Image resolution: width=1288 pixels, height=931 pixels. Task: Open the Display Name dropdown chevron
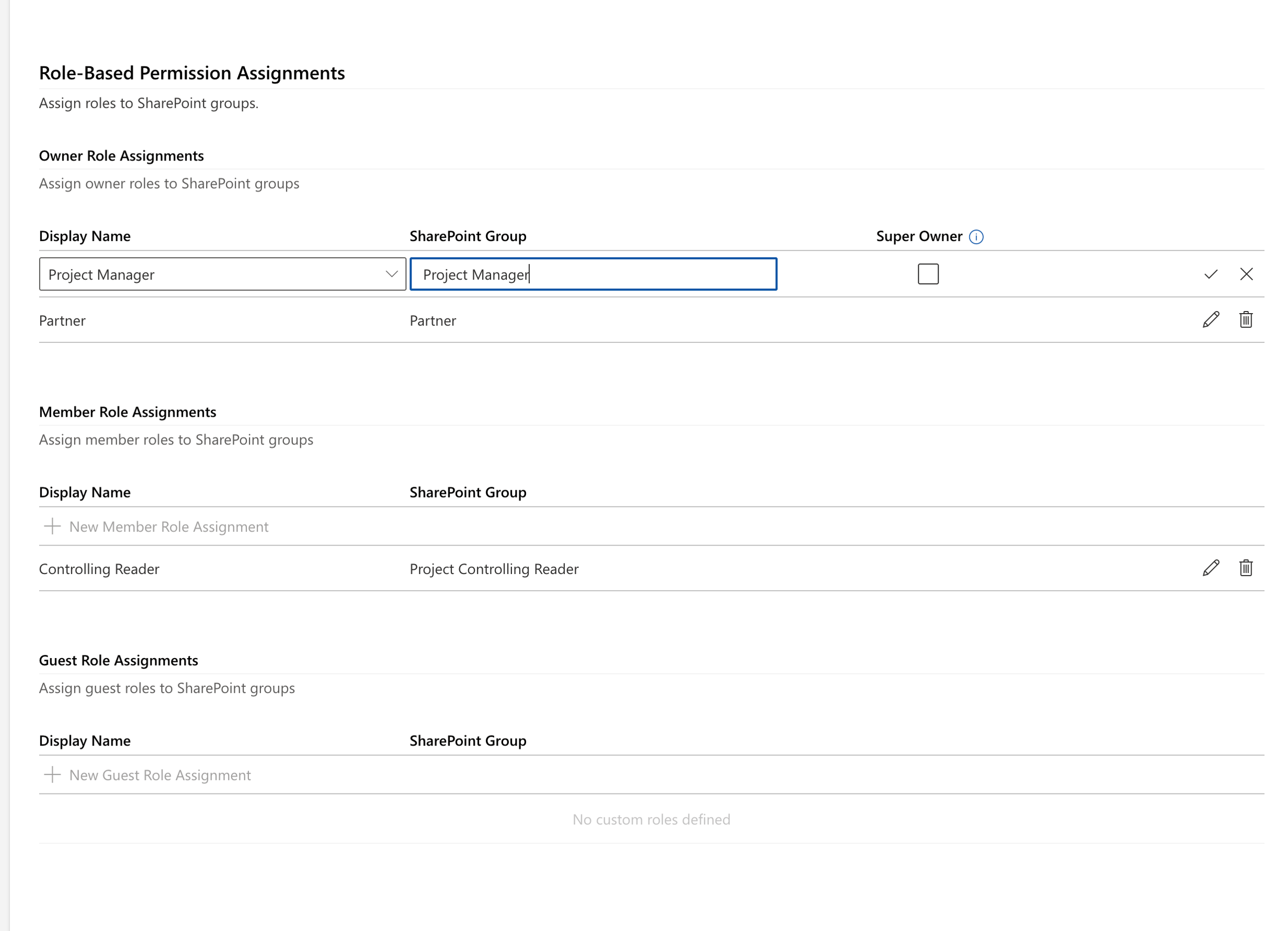(x=391, y=274)
